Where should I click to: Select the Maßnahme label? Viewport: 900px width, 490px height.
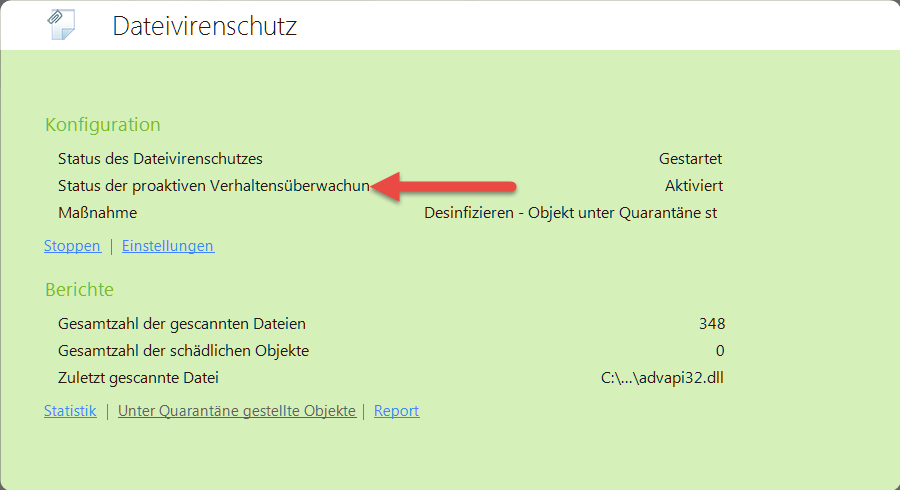(97, 213)
